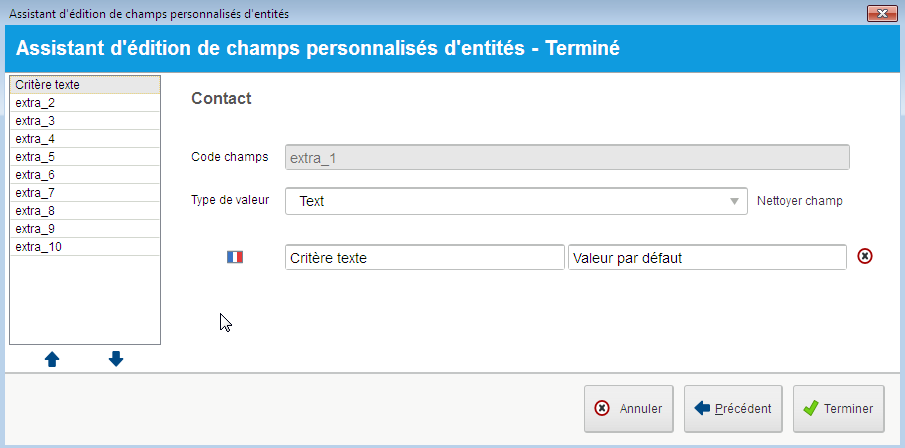Image resolution: width=905 pixels, height=448 pixels.
Task: Click the move up arrow icon
Action: pos(52,359)
